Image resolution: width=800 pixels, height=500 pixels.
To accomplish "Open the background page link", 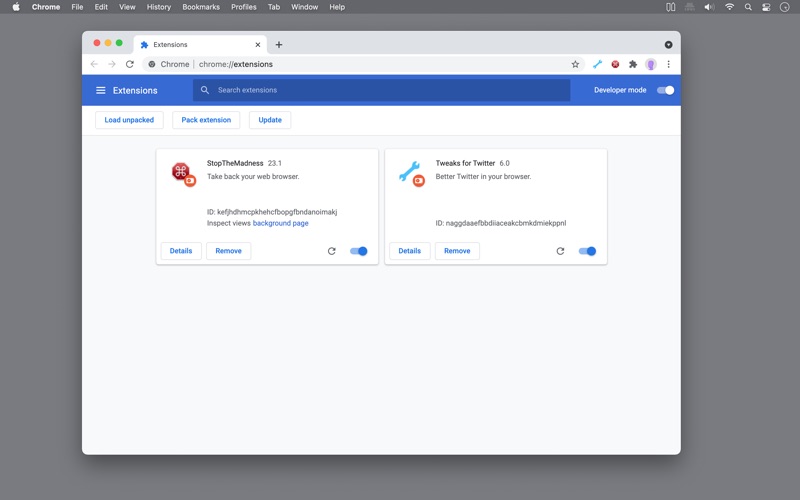I will click(281, 223).
